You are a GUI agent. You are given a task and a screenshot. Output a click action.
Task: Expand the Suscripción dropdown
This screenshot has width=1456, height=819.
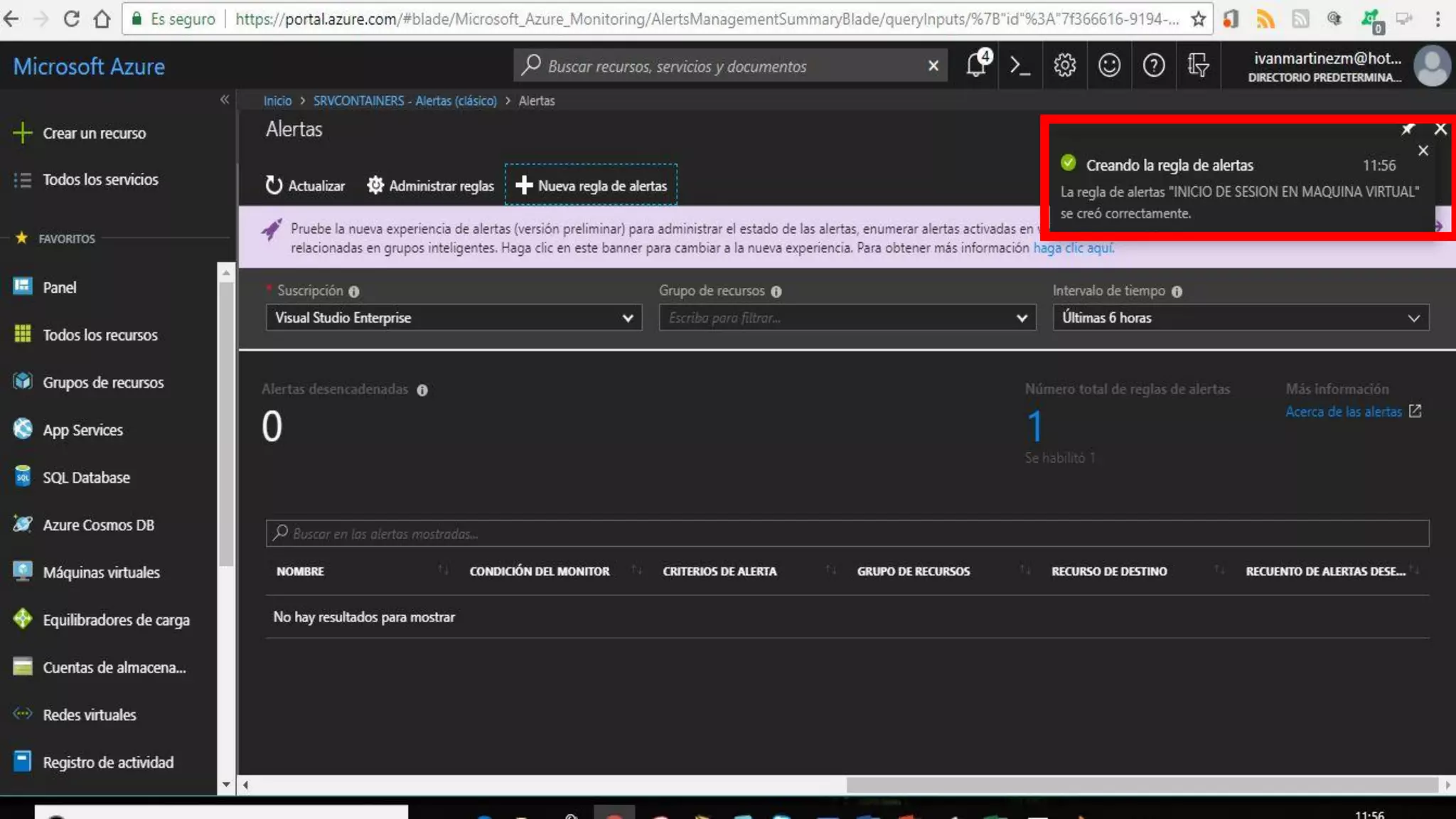pos(454,318)
